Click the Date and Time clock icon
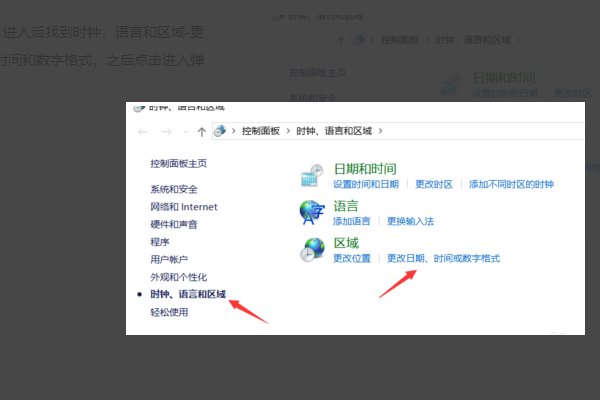The image size is (600, 400). pyautogui.click(x=312, y=175)
